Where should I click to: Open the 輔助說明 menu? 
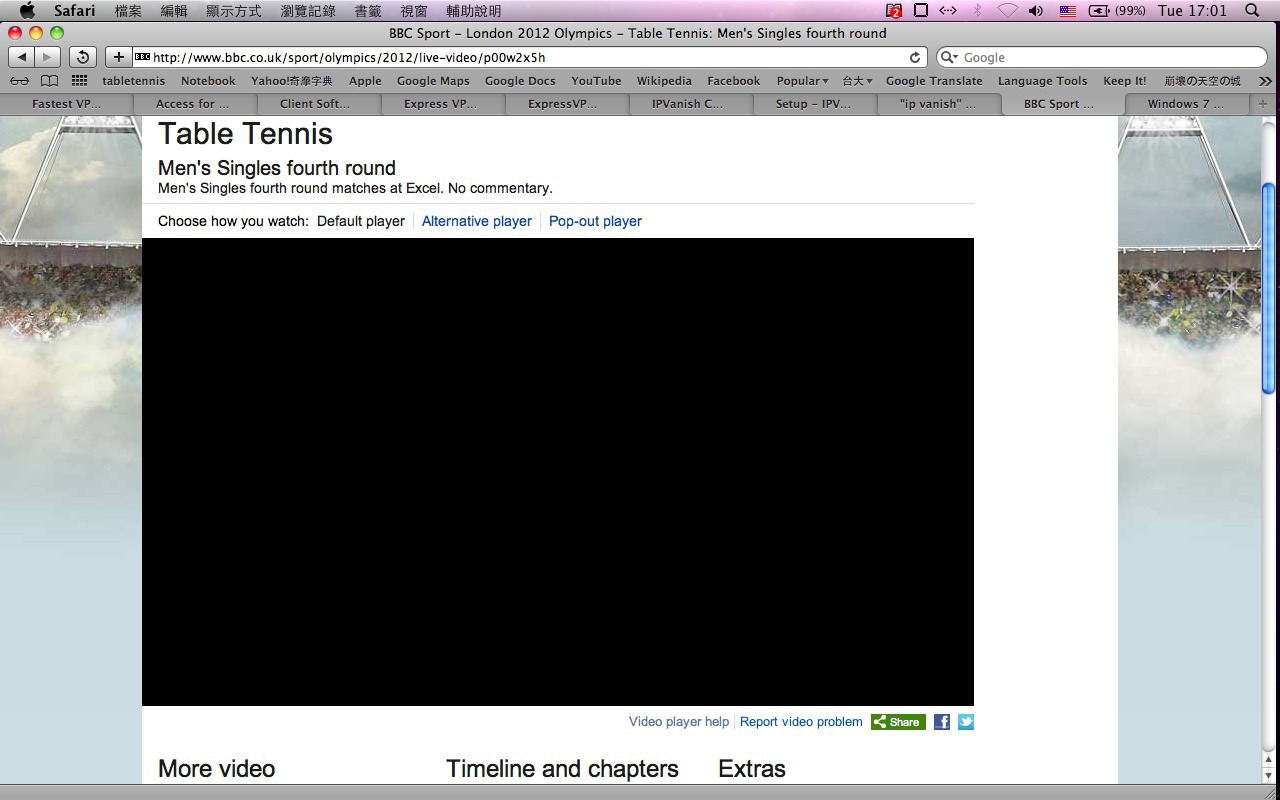(474, 11)
